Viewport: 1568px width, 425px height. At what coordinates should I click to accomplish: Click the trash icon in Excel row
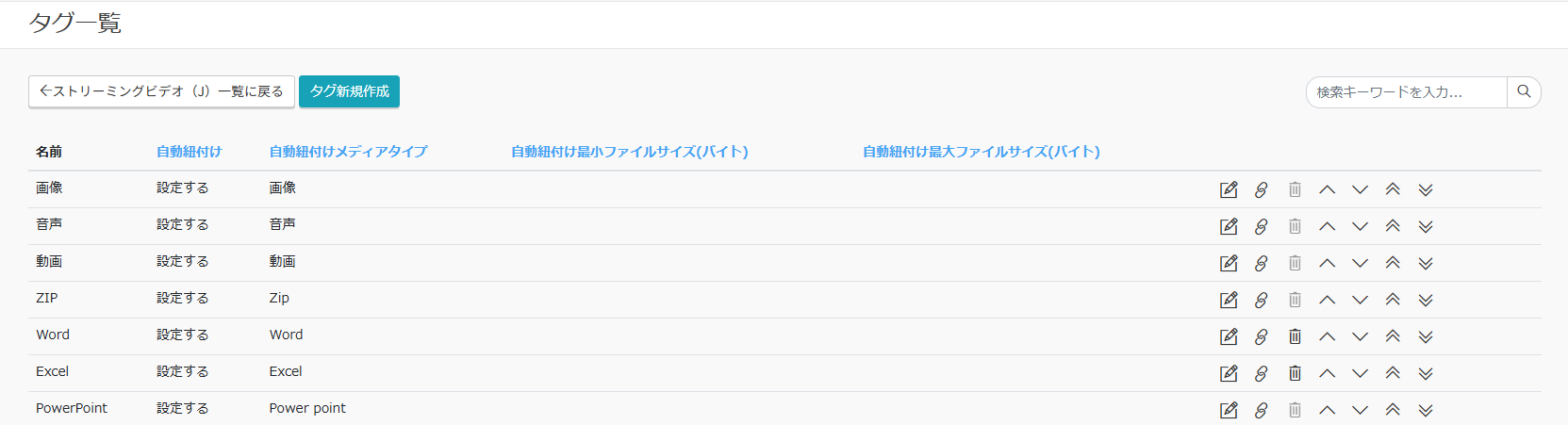(1295, 373)
